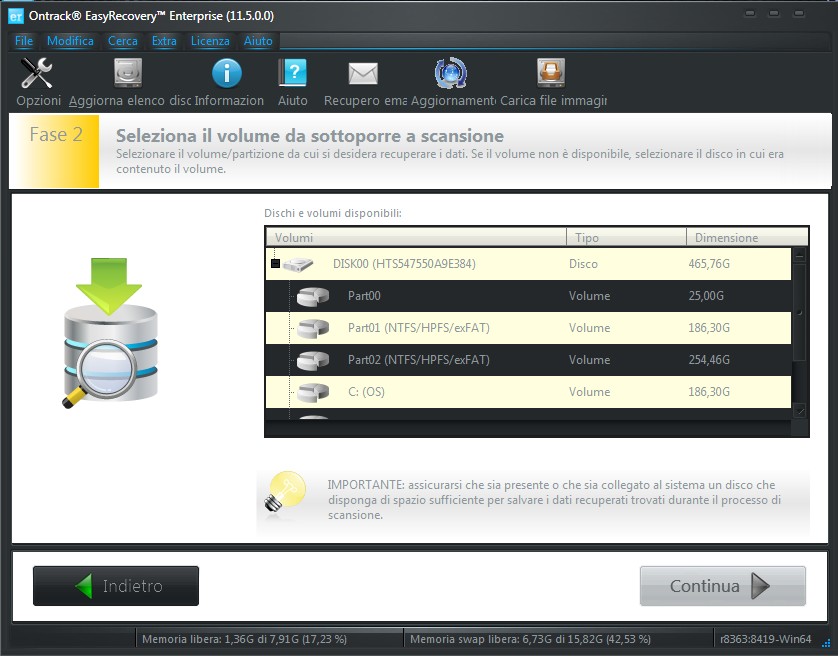Click the volume list scrollbar down arrow
Viewport: 838px width, 656px height.
pos(800,411)
